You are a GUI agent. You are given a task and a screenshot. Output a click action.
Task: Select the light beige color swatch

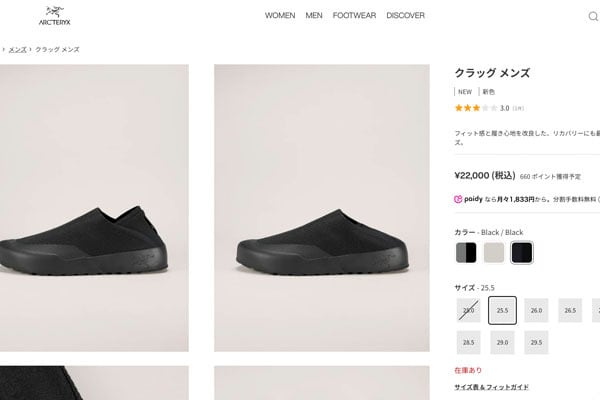coord(494,253)
